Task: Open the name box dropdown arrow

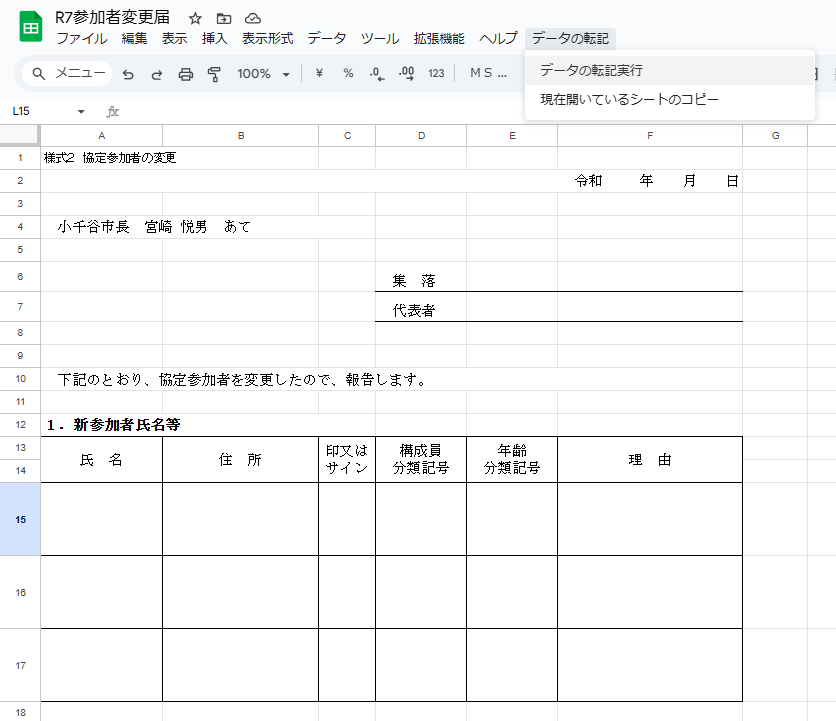Action: (x=81, y=111)
